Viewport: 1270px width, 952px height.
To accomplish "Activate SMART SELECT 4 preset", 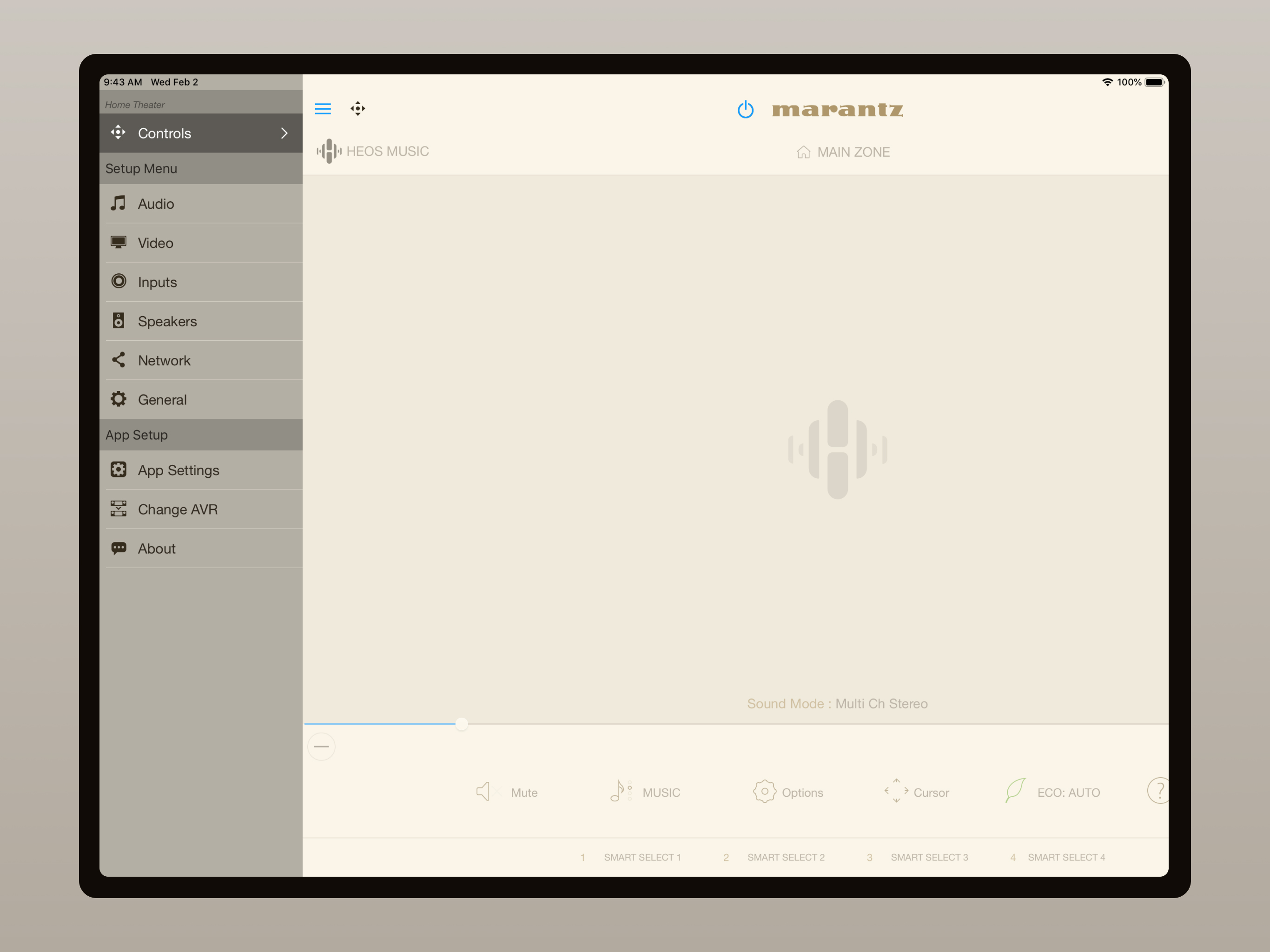I will pos(1065,857).
